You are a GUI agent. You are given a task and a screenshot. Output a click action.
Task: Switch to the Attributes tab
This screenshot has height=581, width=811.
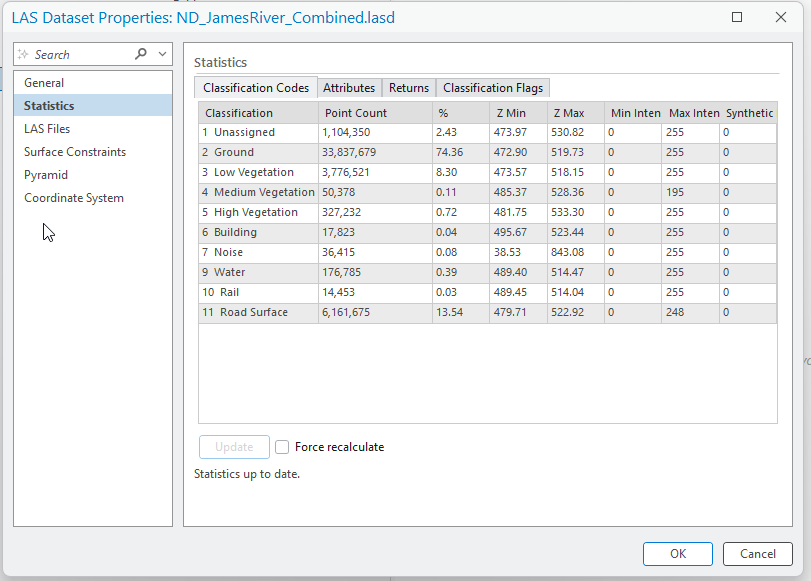pos(349,87)
